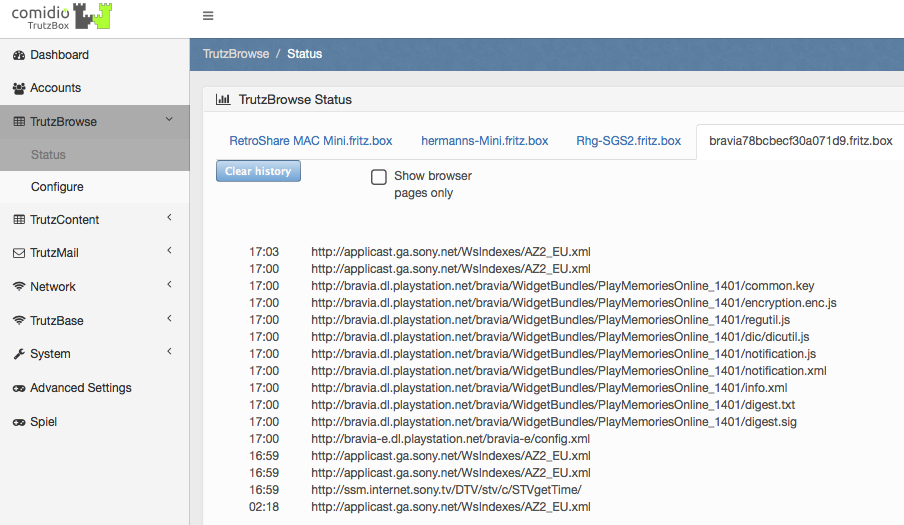This screenshot has width=904, height=525.
Task: Expand the Network menu chevron
Action: 170,284
